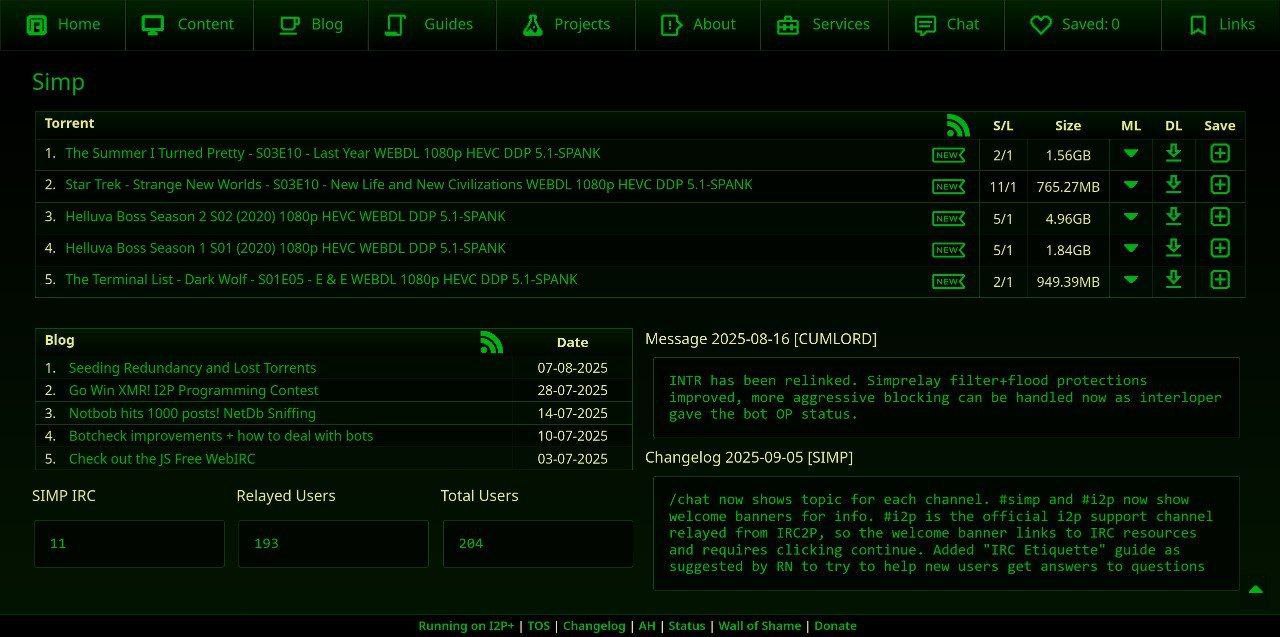Save Helluva Boss Season 2 torrent
The height and width of the screenshot is (637, 1280).
1219,217
